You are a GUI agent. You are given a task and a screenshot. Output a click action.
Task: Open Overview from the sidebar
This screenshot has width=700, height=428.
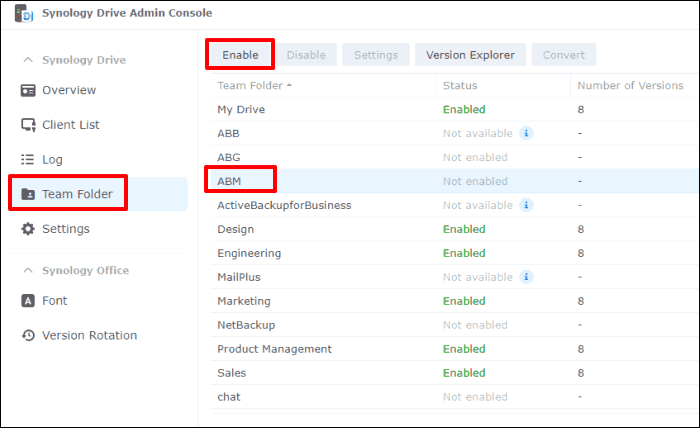[68, 90]
